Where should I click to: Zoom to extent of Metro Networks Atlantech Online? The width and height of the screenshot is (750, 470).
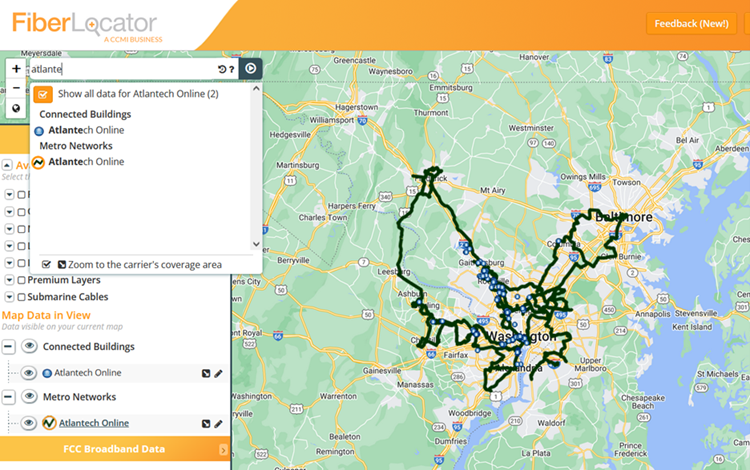206,423
